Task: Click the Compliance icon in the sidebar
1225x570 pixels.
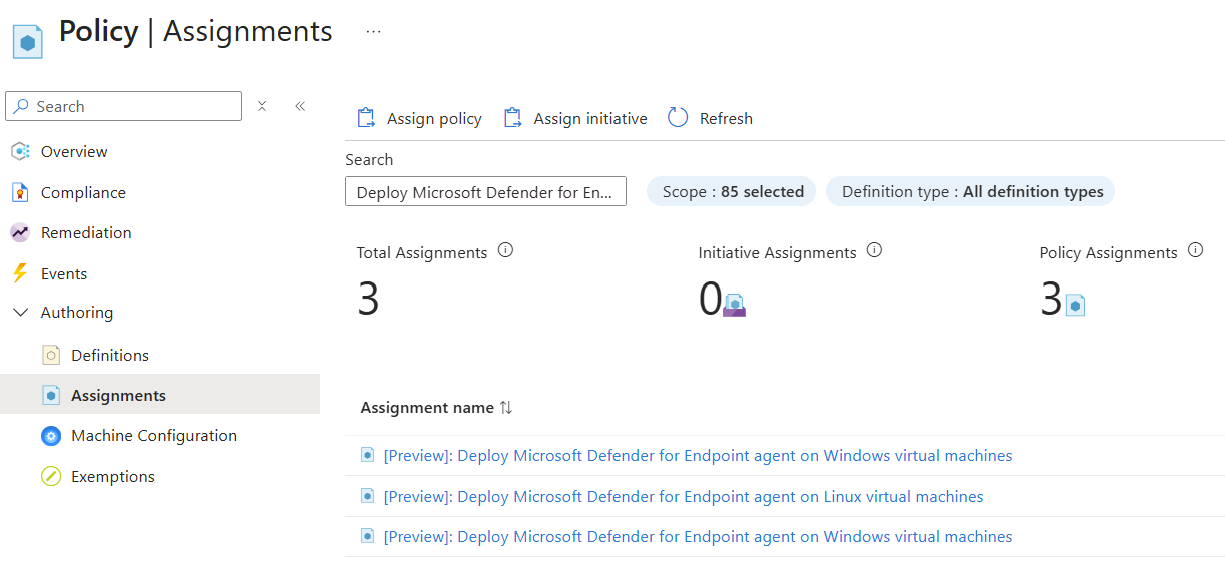Action: pyautogui.click(x=20, y=192)
